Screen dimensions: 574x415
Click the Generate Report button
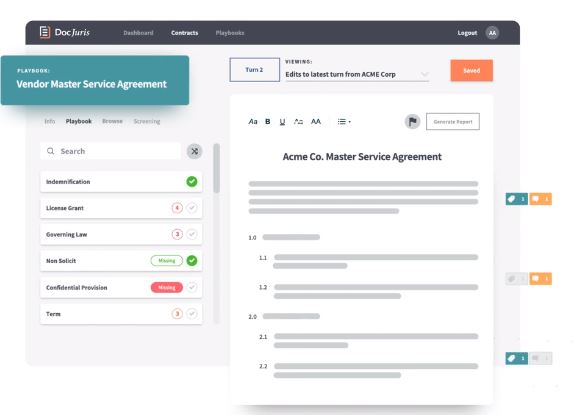(x=453, y=121)
